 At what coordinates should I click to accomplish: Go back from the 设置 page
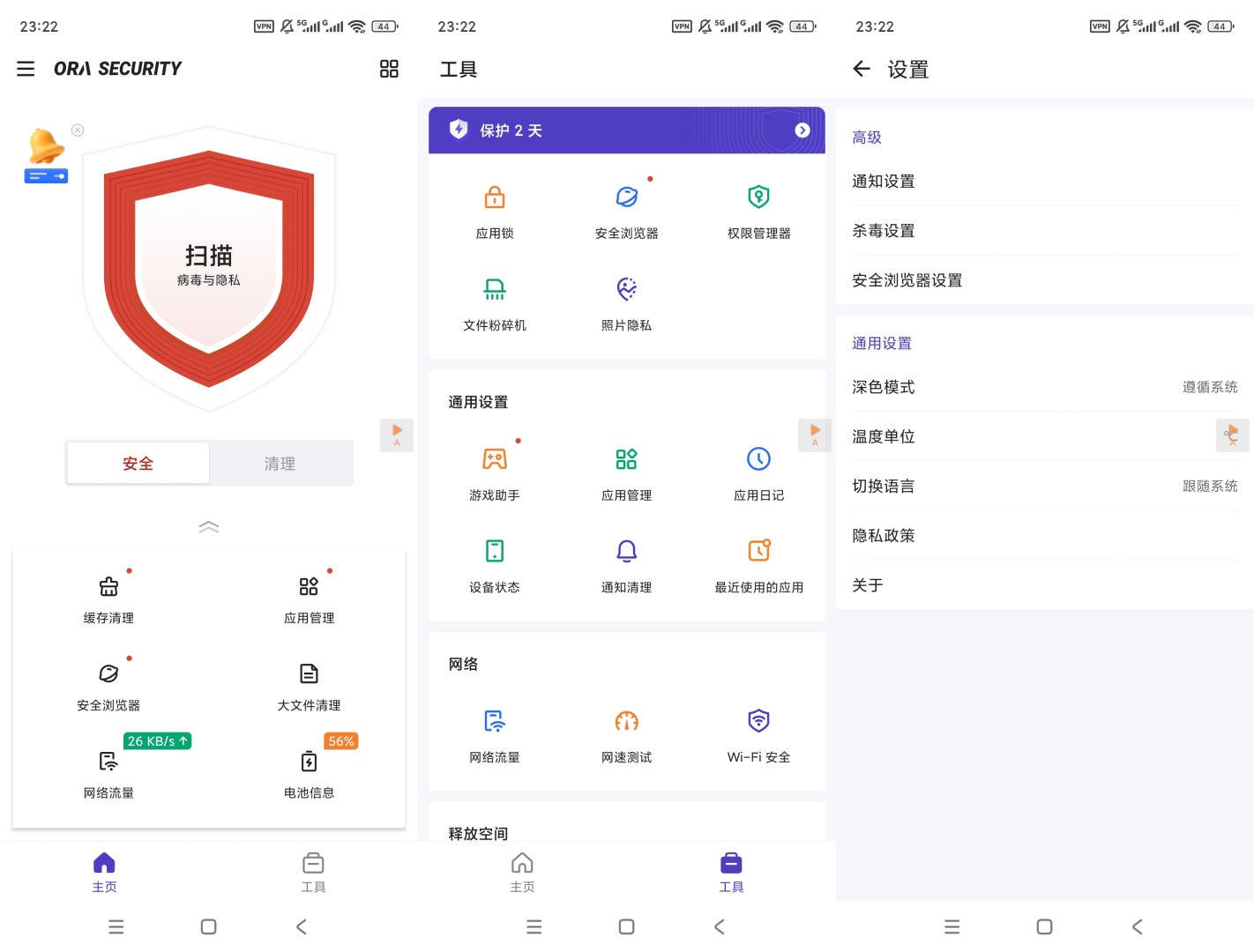[x=862, y=69]
